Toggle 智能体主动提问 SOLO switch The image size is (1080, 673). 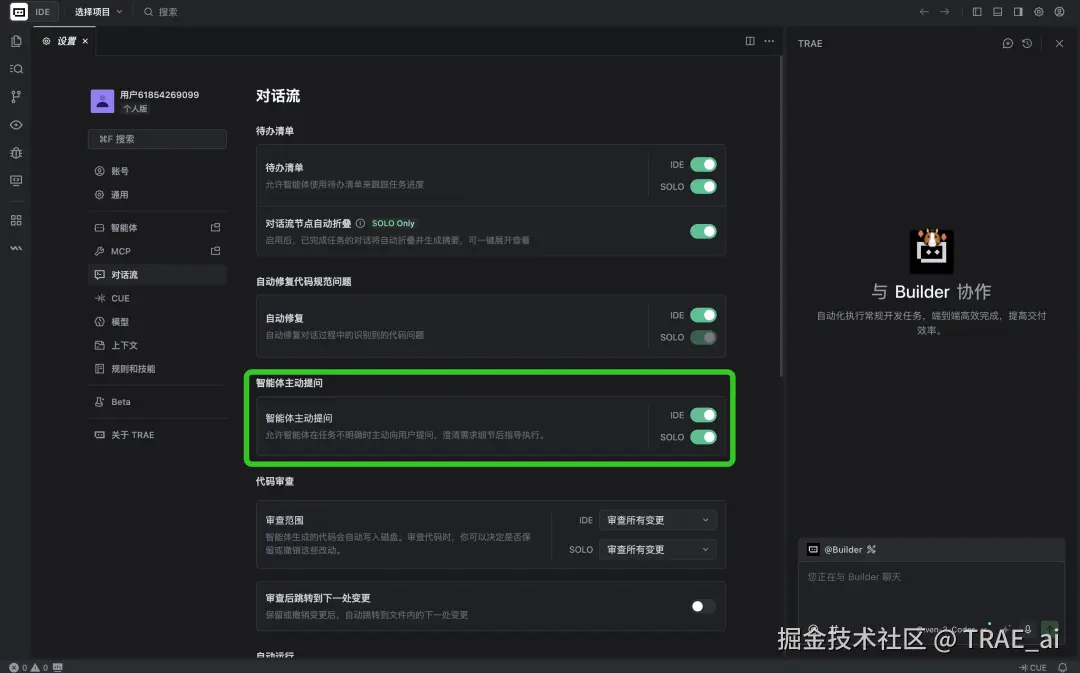tap(703, 437)
